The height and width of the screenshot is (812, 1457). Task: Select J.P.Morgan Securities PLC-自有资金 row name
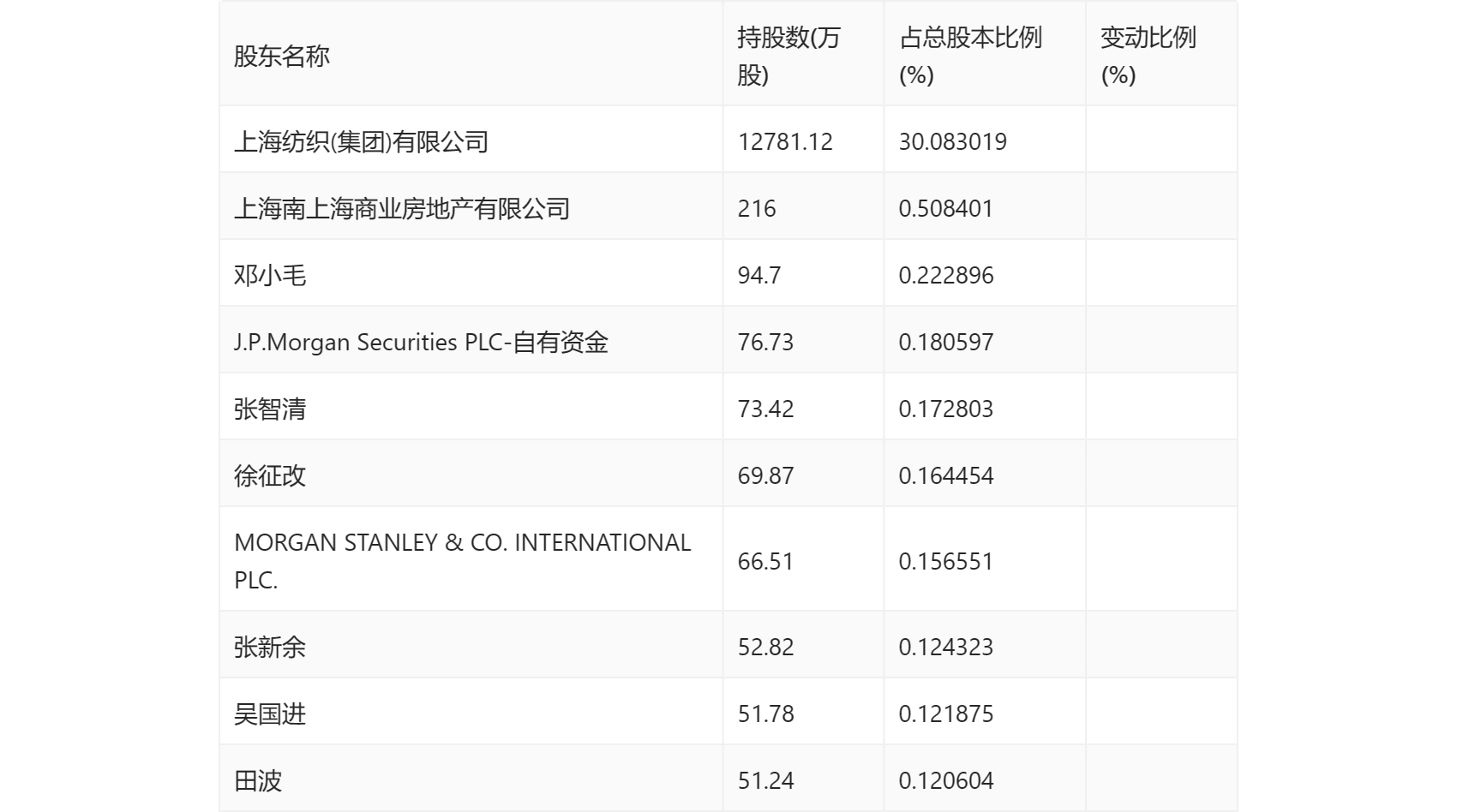(421, 342)
